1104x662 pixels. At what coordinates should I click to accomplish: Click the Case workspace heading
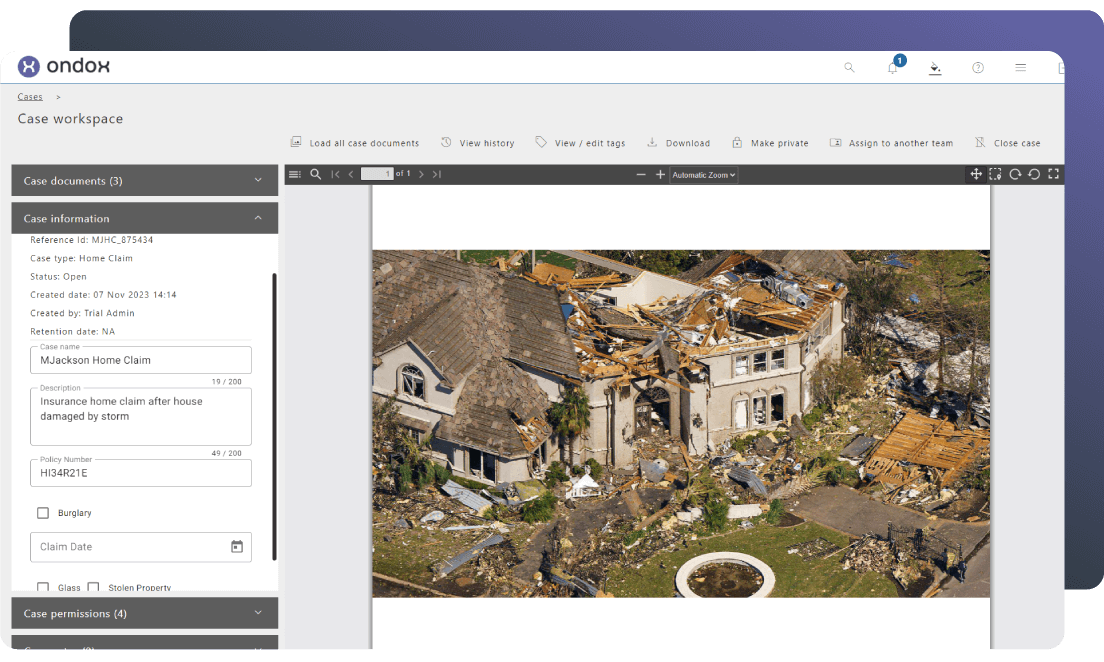[x=70, y=119]
